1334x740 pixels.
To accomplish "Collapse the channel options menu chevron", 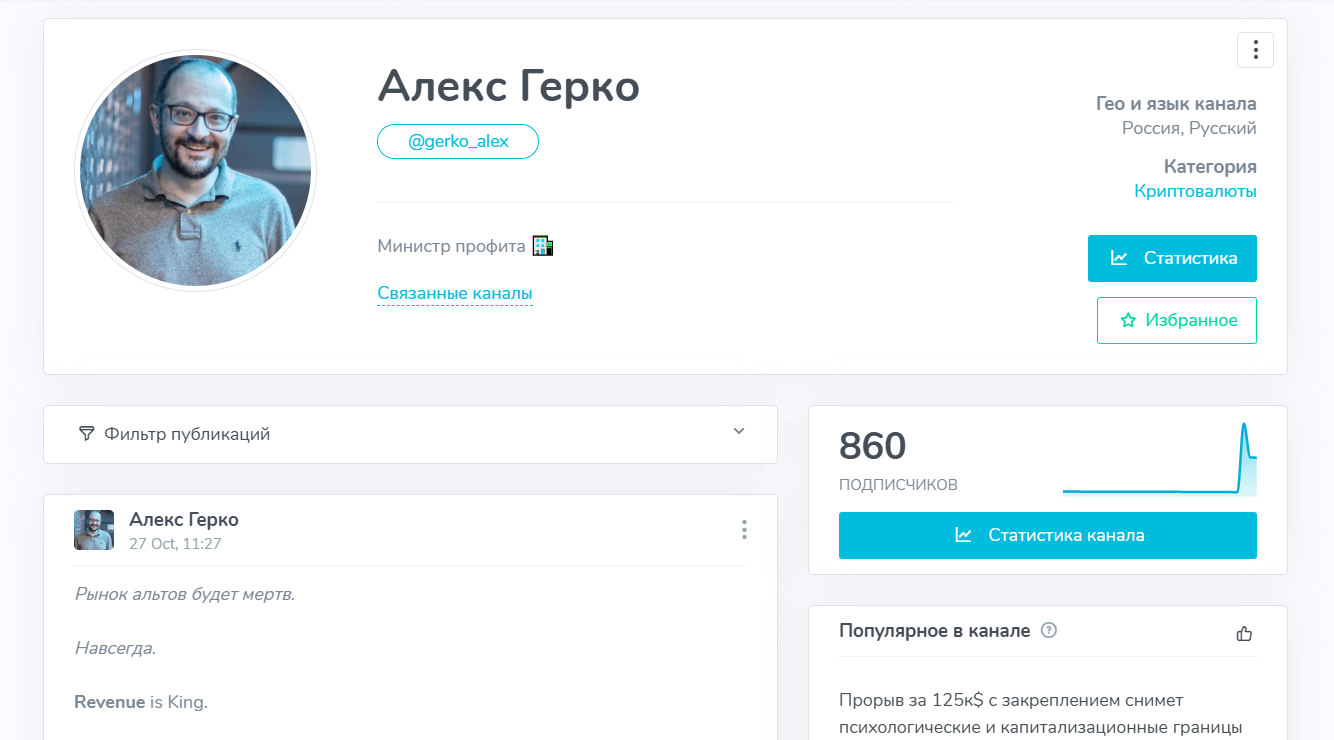I will tap(738, 431).
